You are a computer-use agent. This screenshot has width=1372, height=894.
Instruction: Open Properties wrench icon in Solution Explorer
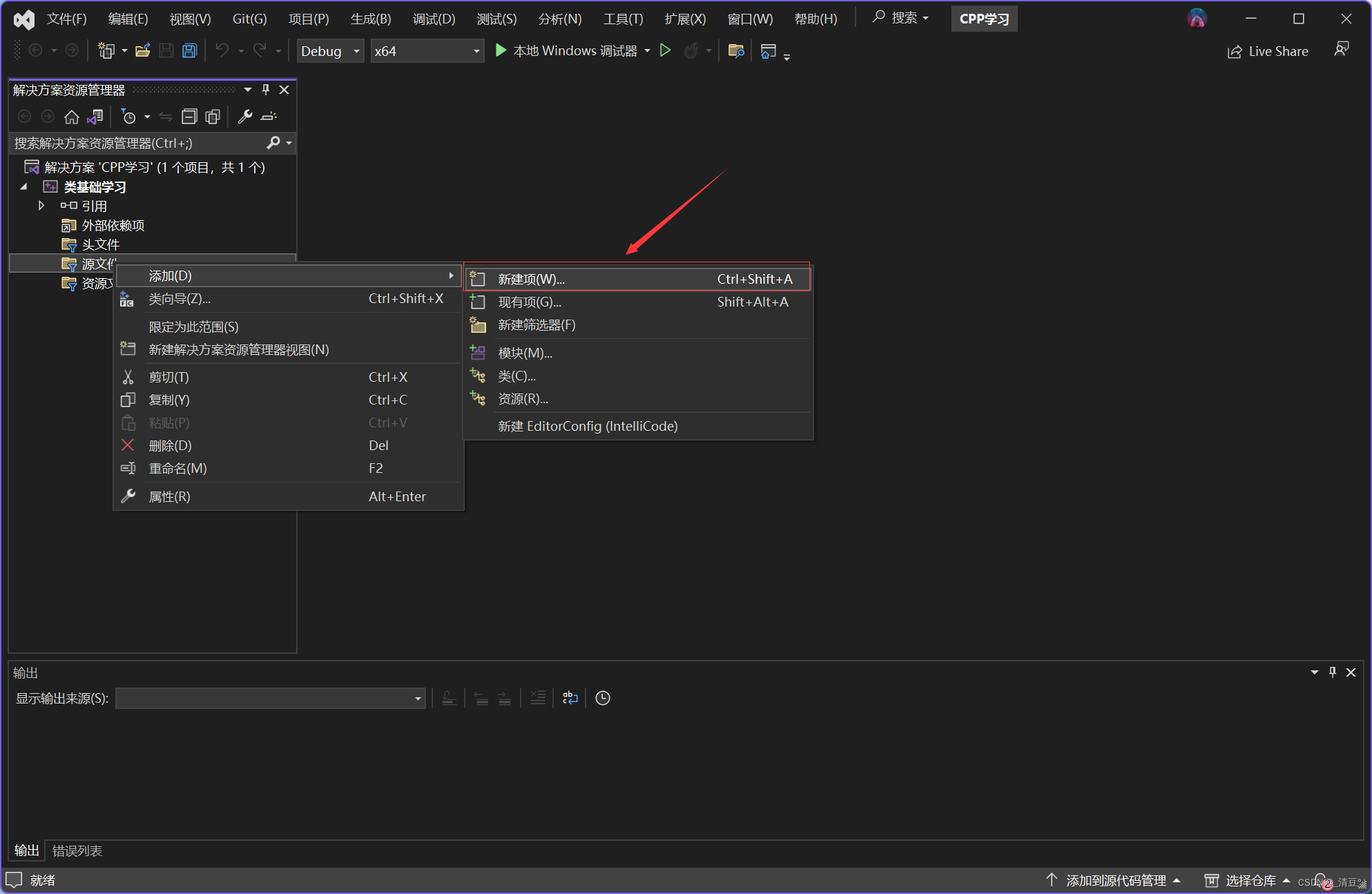click(x=245, y=117)
